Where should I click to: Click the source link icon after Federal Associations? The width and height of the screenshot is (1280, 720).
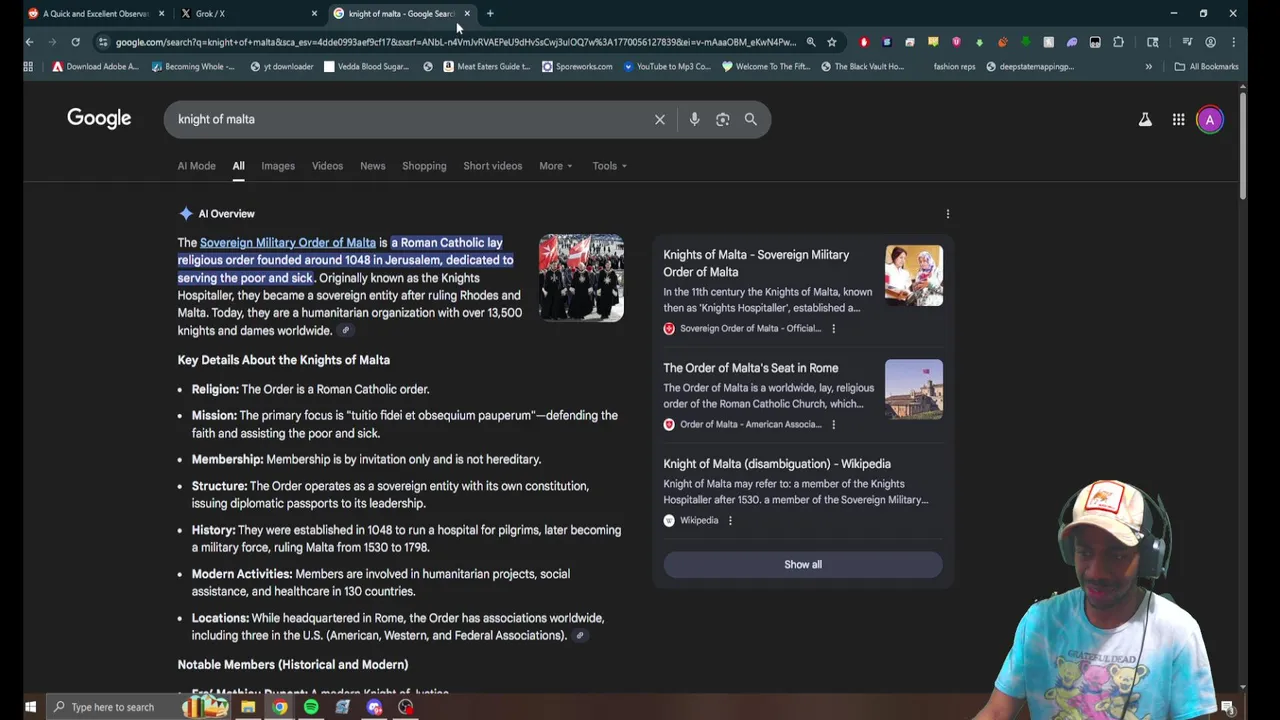(579, 636)
